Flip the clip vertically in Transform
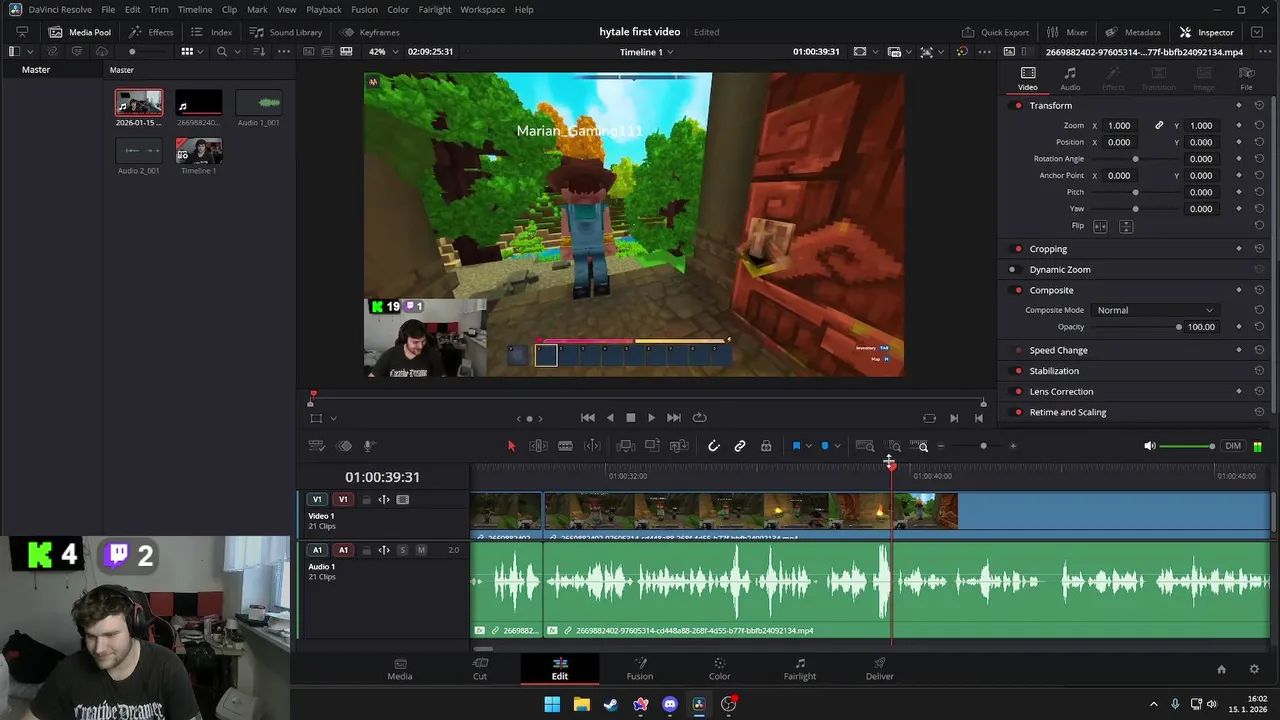Viewport: 1280px width, 720px height. click(x=1126, y=226)
